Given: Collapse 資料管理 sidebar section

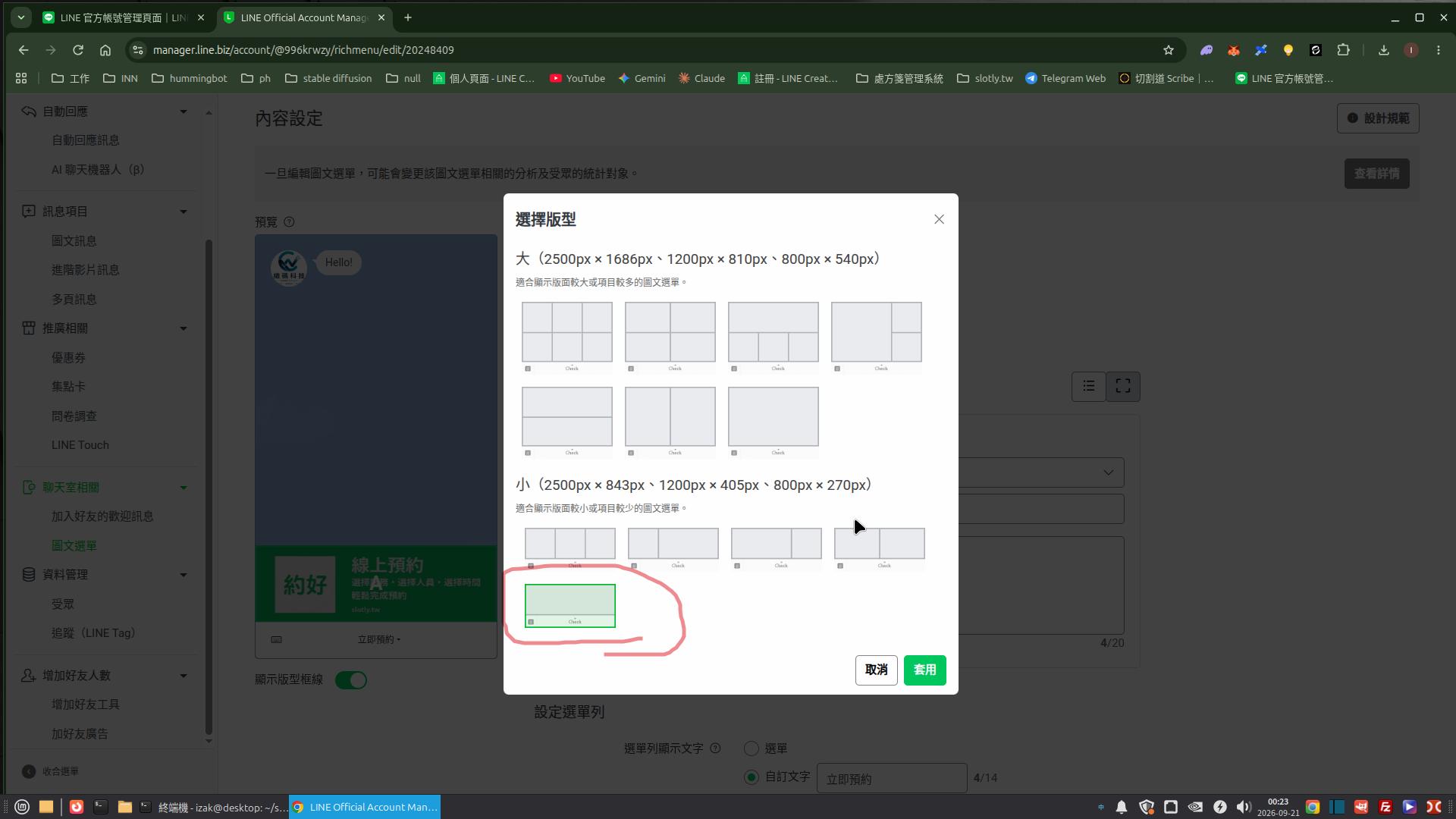Looking at the screenshot, I should [183, 575].
